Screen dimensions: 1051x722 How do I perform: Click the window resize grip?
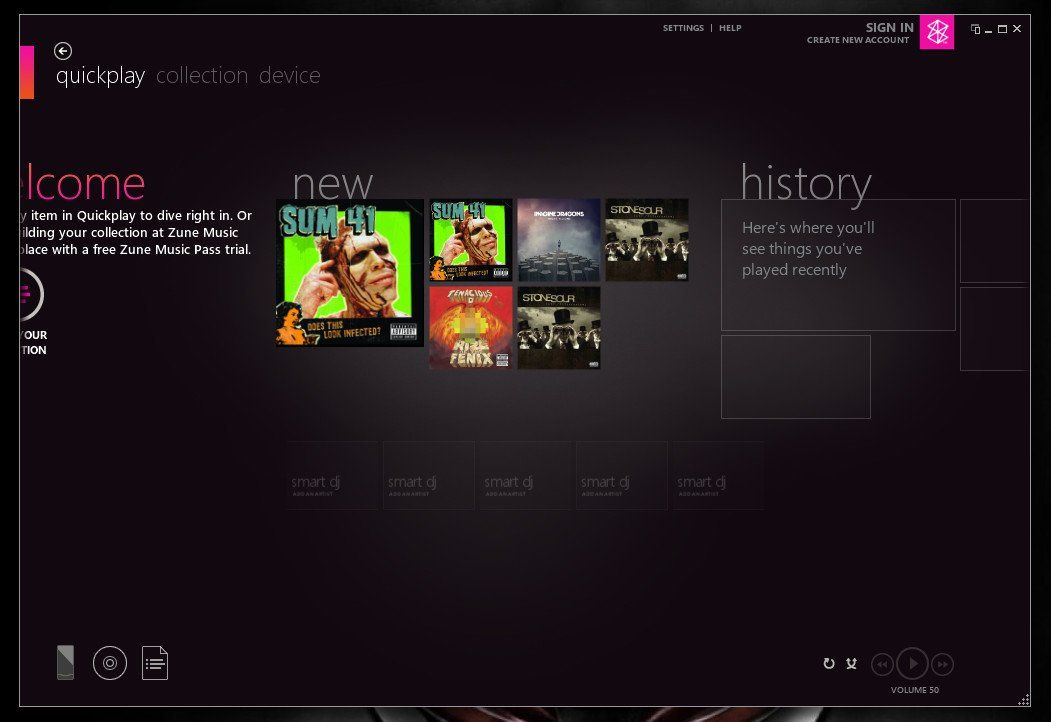1024,700
